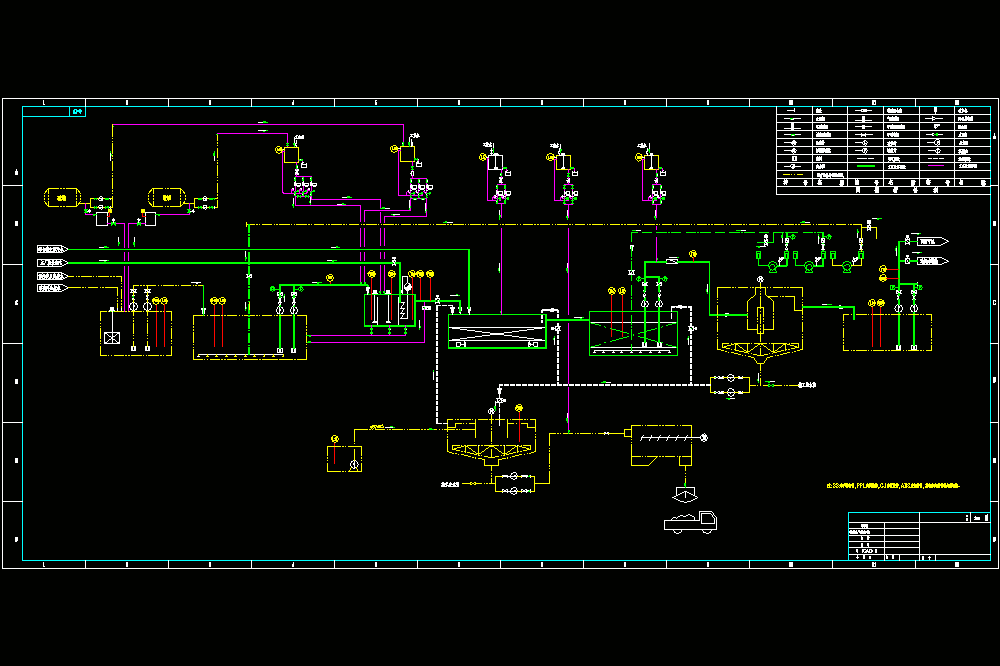This screenshot has width=1000, height=666.
Task: Select the green reactor box with baffles
Action: click(390, 310)
